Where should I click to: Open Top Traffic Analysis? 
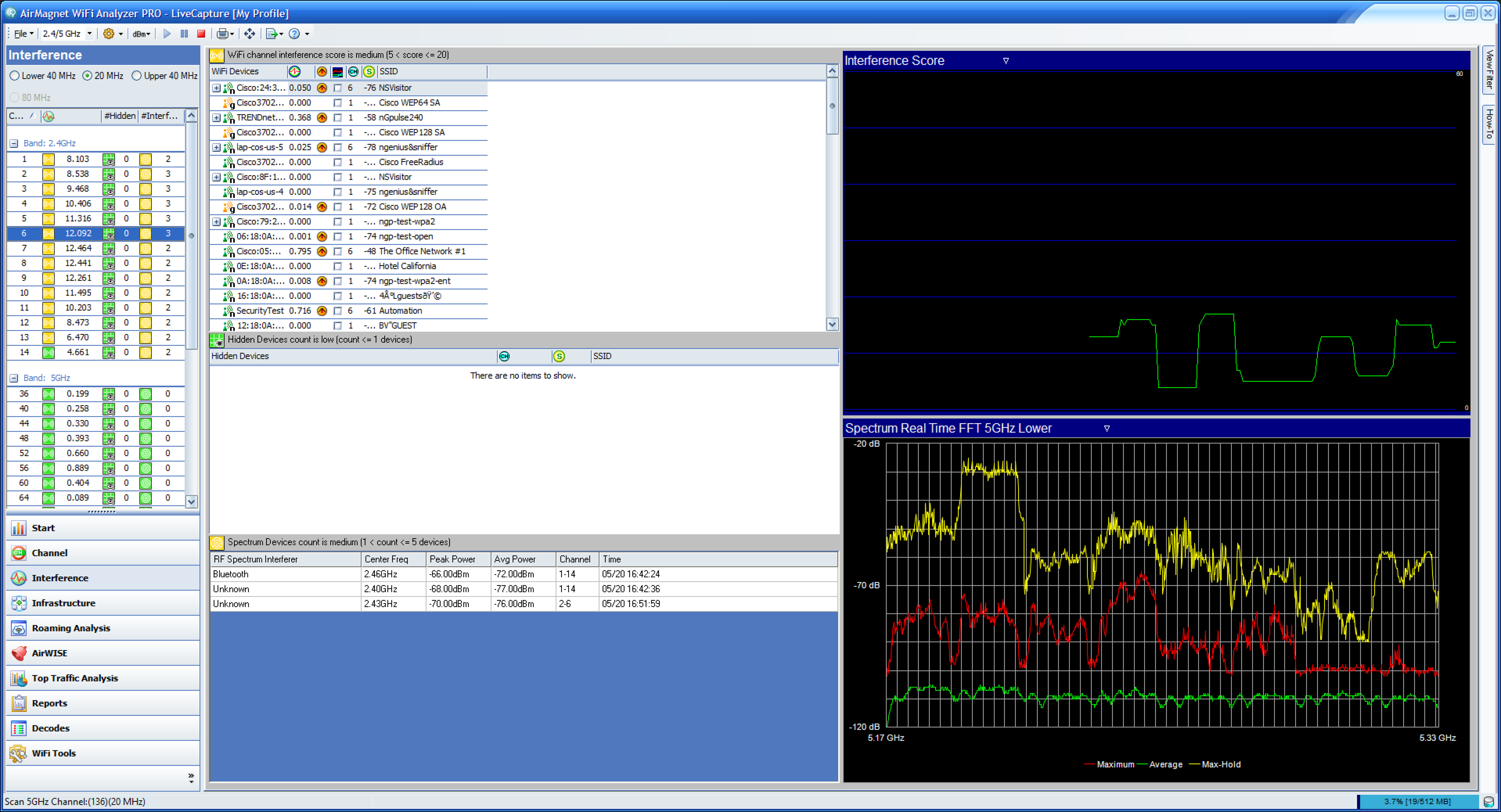(x=75, y=678)
